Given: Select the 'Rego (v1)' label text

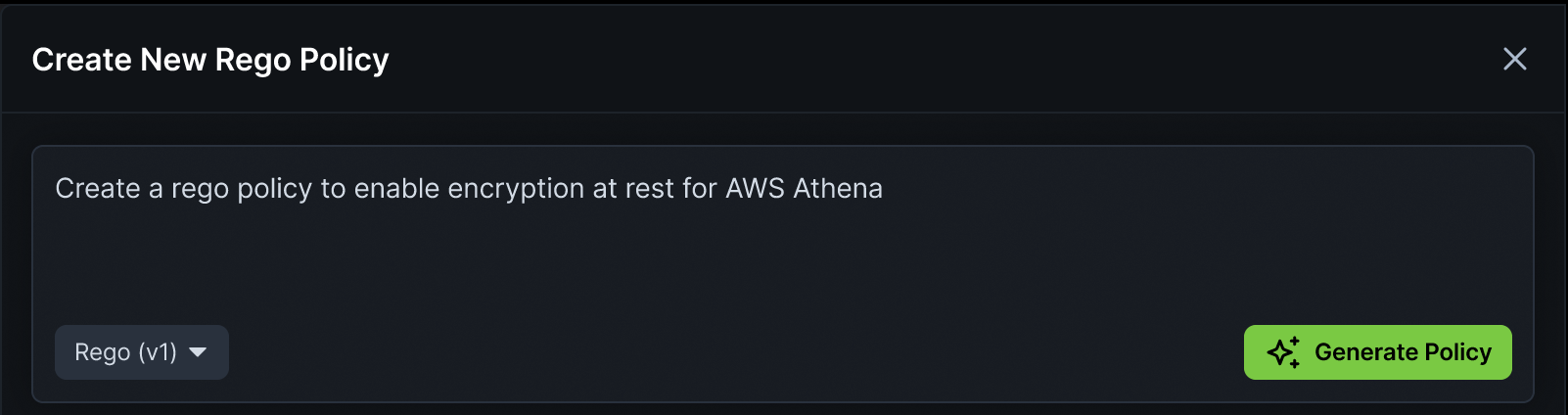Looking at the screenshot, I should tap(126, 352).
